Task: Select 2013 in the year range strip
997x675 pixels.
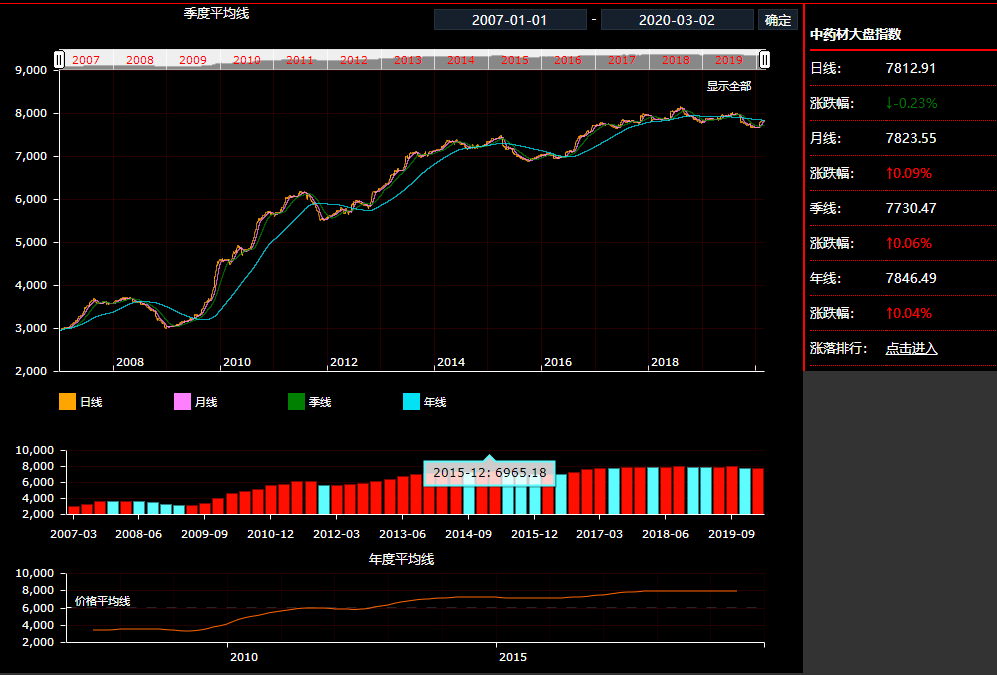Action: click(x=408, y=61)
